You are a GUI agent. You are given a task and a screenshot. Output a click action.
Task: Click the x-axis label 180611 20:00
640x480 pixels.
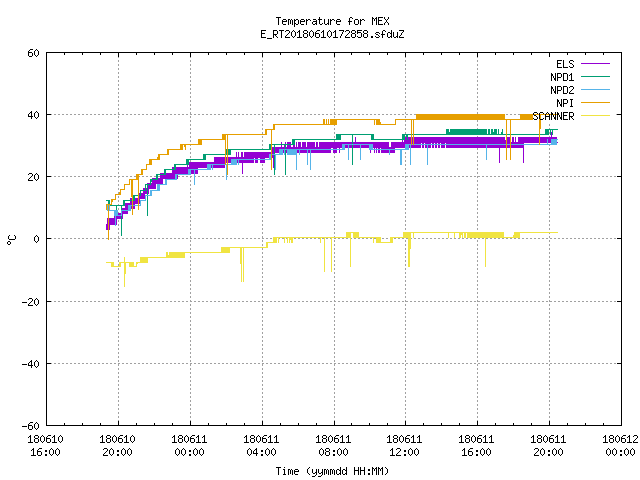(549, 446)
